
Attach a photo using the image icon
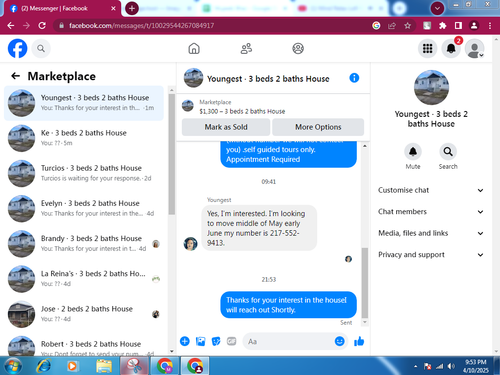200,341
